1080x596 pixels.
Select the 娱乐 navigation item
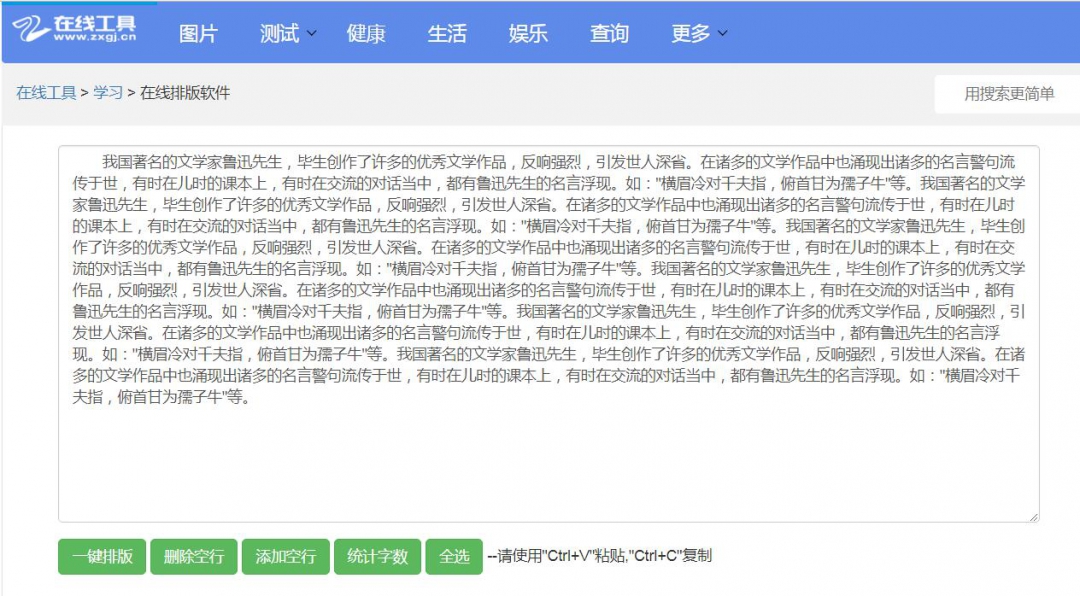coord(528,34)
